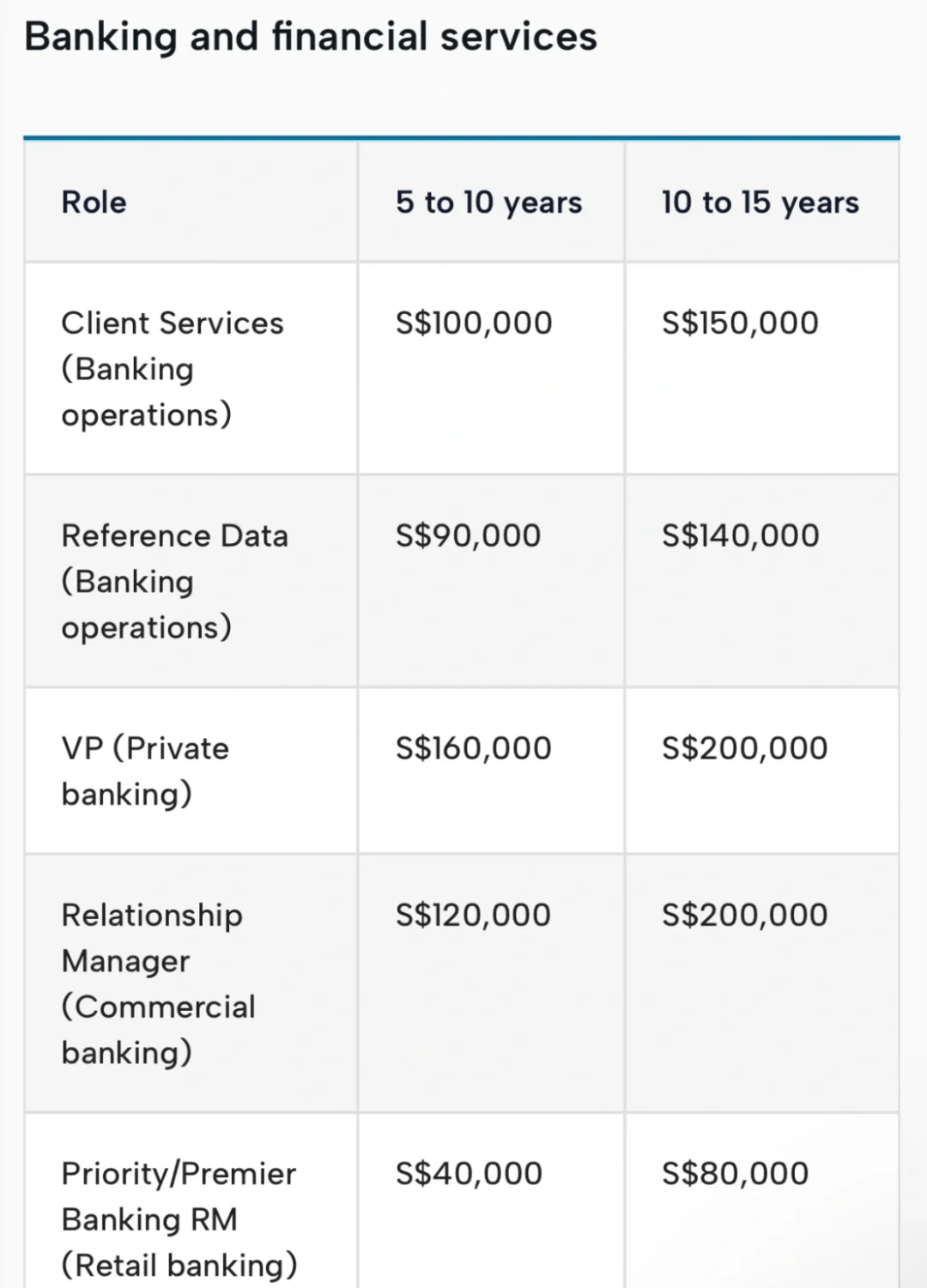Click the S$40,000 salary value
This screenshot has width=927, height=1288.
469,1174
